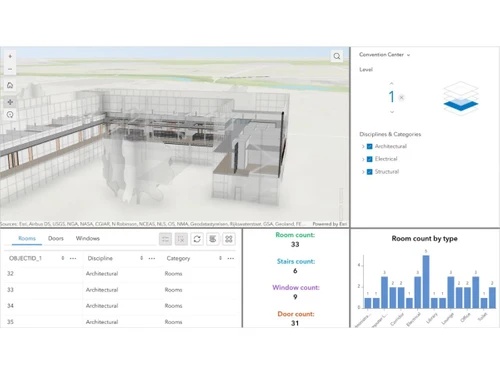
Task: Uncheck the Architectural checkbox
Action: point(369,146)
